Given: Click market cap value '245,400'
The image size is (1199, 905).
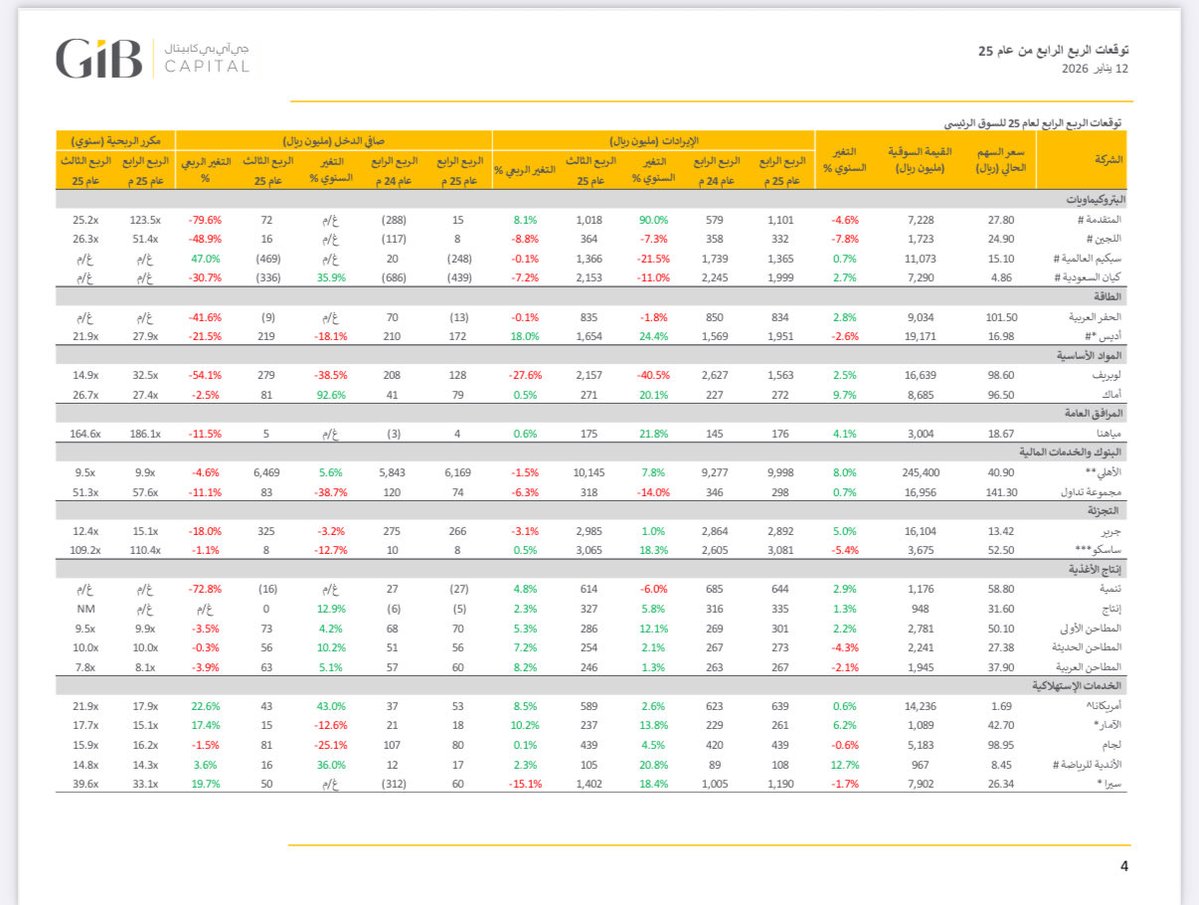Looking at the screenshot, I should coord(920,473).
